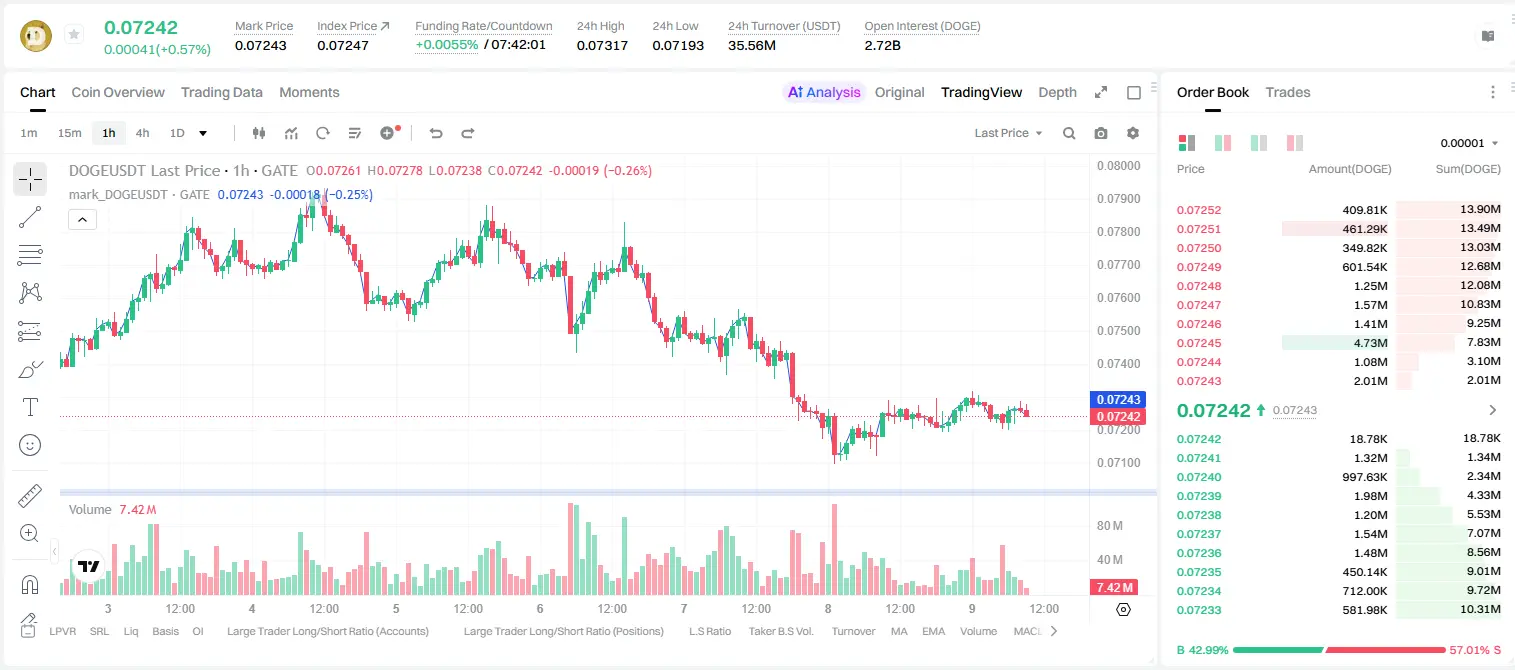
Task: Open the emoji sticker tool
Action: click(30, 445)
